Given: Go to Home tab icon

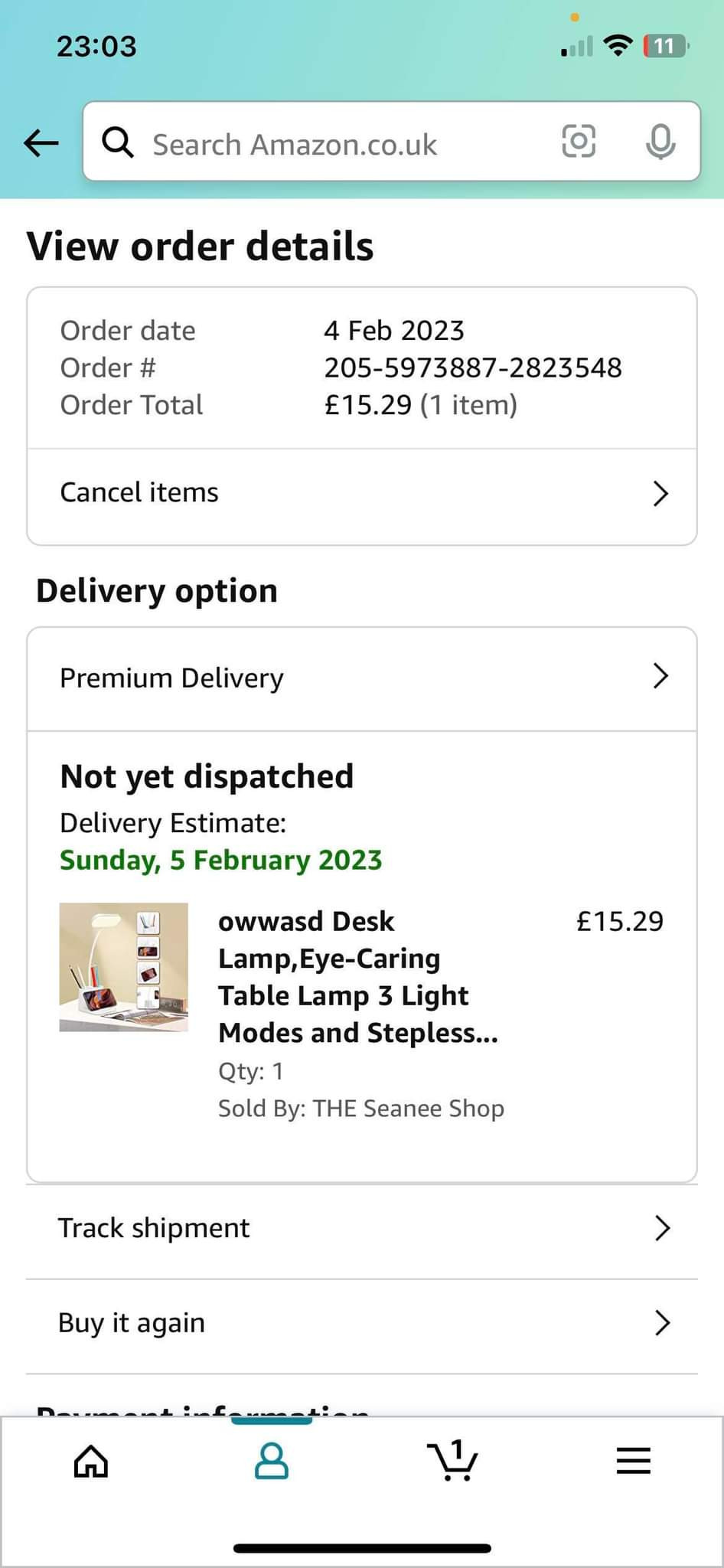Looking at the screenshot, I should (91, 1461).
